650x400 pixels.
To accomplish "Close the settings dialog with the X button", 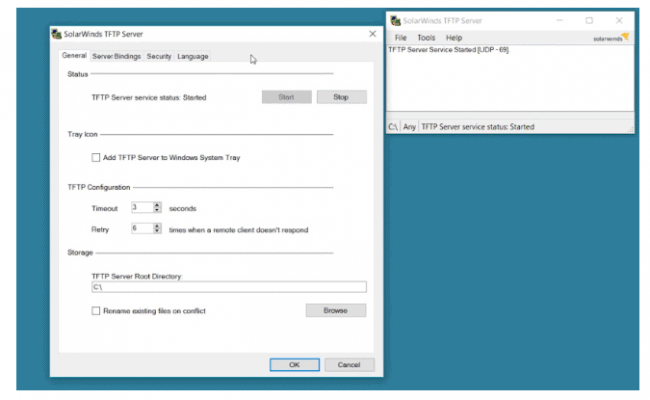I will click(x=373, y=34).
